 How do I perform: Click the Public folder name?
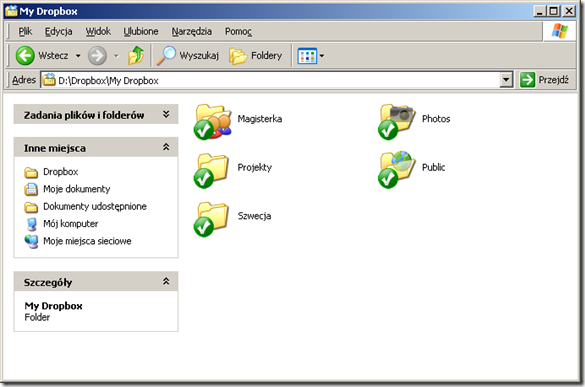pos(434,167)
